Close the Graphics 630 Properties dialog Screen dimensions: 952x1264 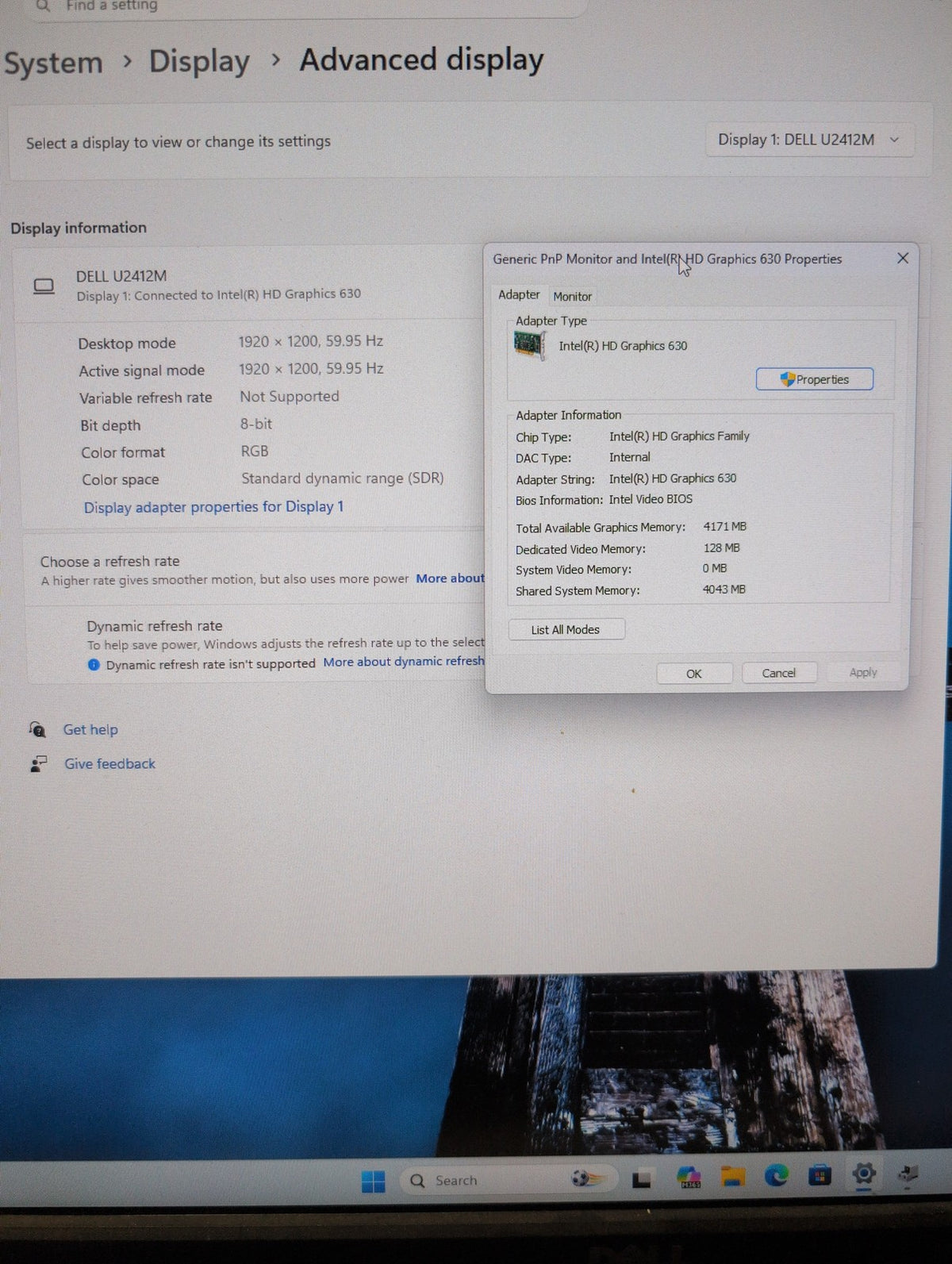[x=903, y=258]
